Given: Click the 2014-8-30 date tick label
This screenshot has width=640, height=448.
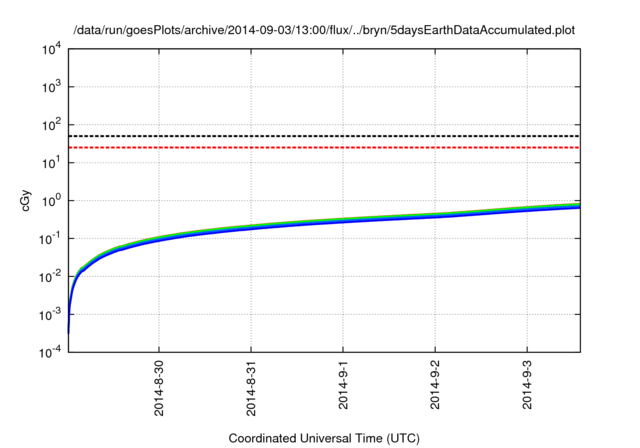Looking at the screenshot, I should point(159,388).
